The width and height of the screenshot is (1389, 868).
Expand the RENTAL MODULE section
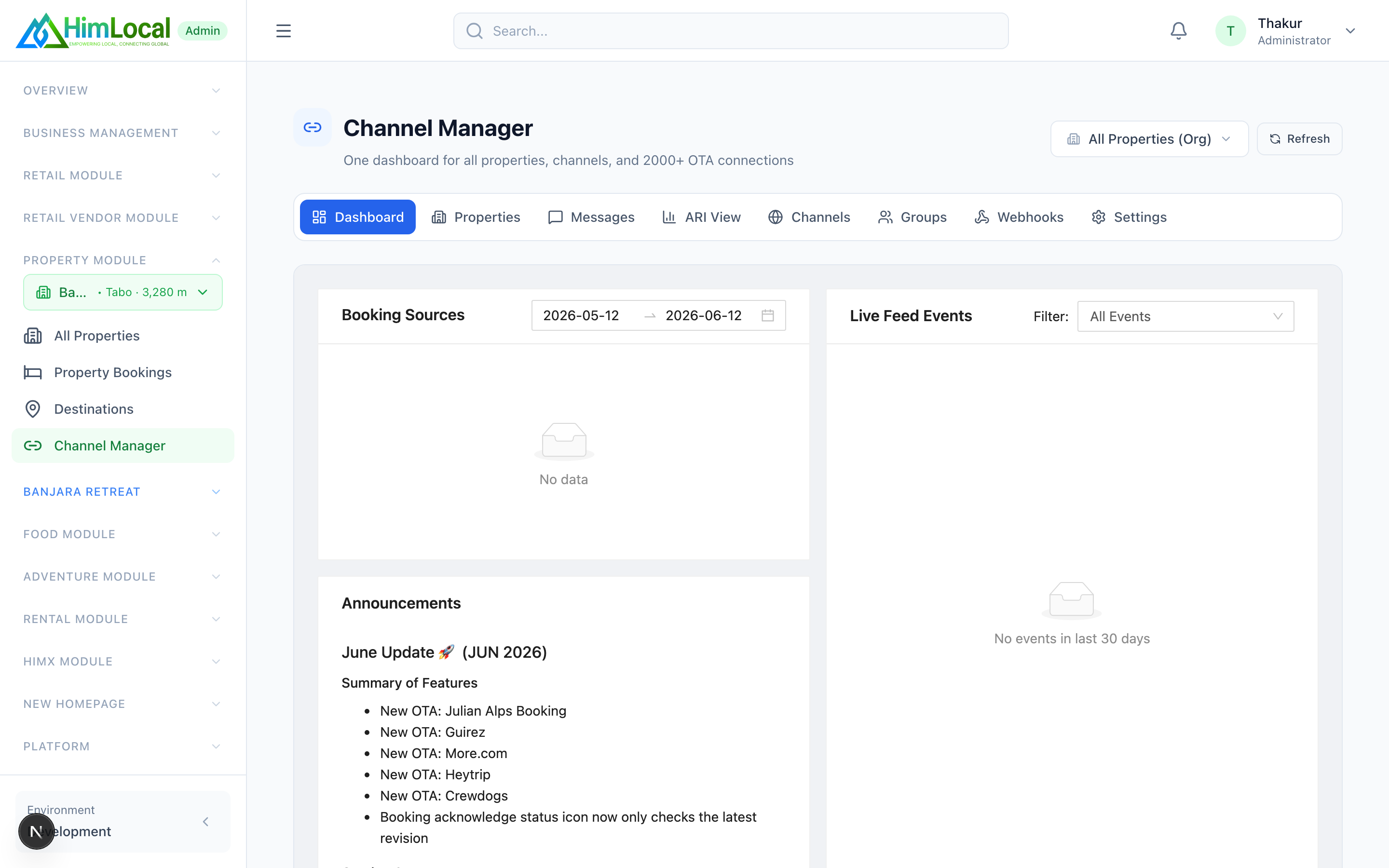point(123,620)
